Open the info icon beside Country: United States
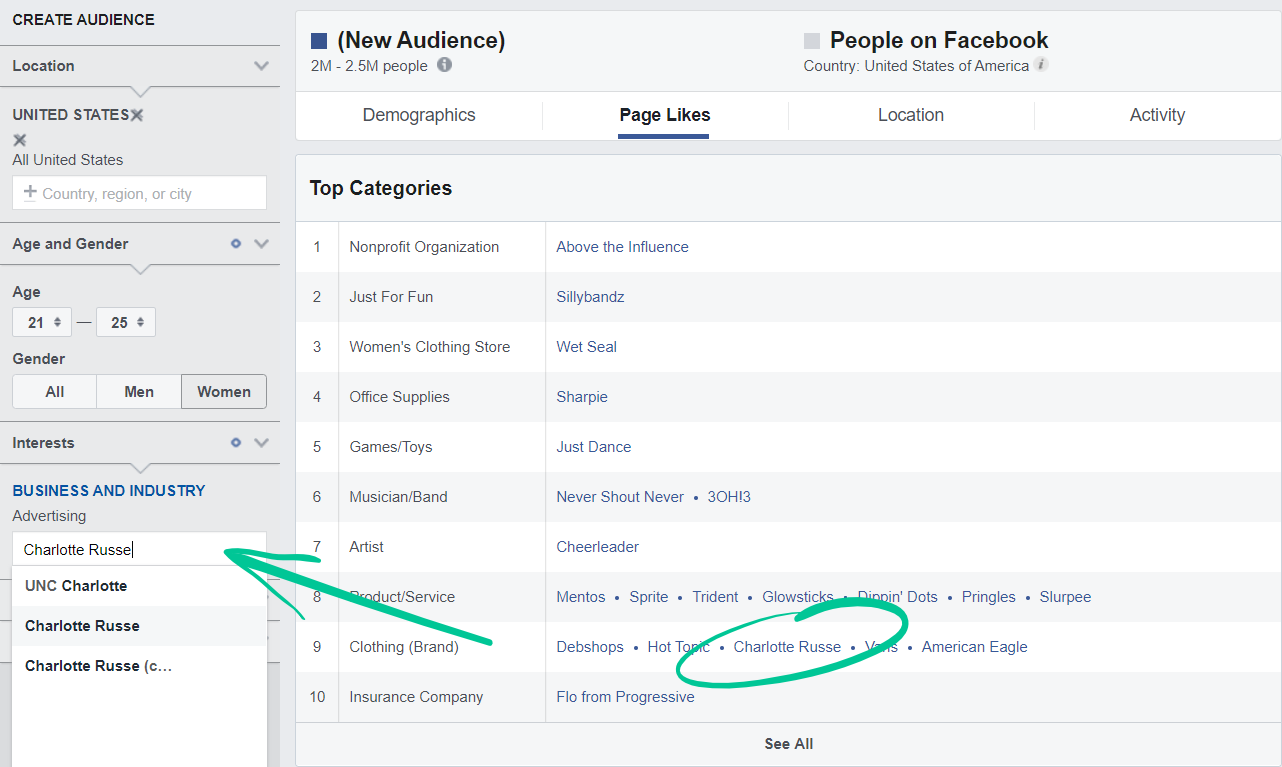The image size is (1282, 767). point(1041,65)
